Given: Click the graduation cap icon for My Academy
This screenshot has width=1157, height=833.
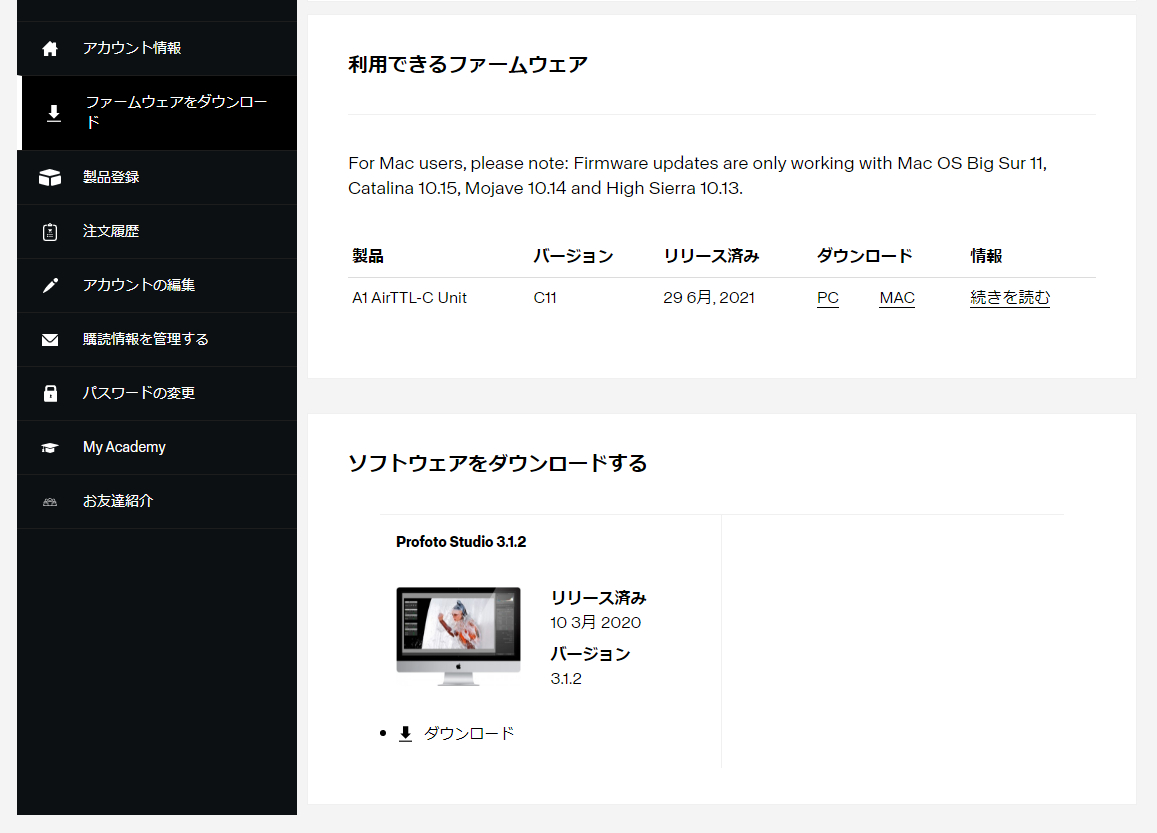Looking at the screenshot, I should [49, 448].
